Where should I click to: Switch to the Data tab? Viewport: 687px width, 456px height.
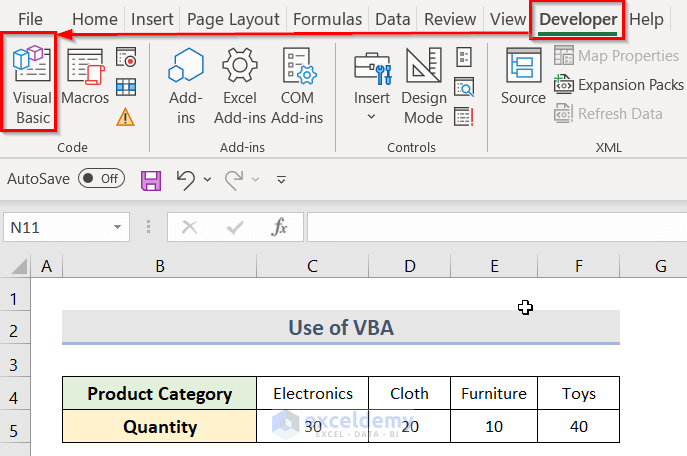[x=393, y=19]
